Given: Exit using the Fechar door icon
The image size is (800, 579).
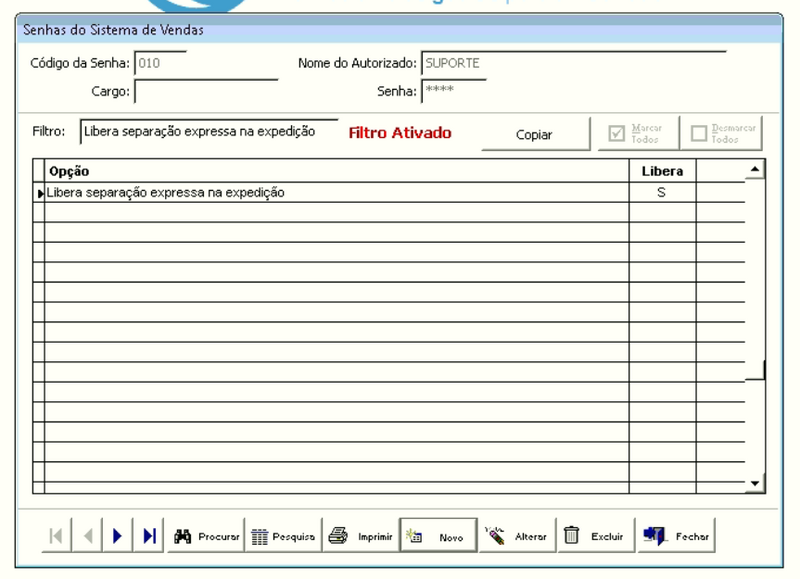Looking at the screenshot, I should [x=656, y=535].
